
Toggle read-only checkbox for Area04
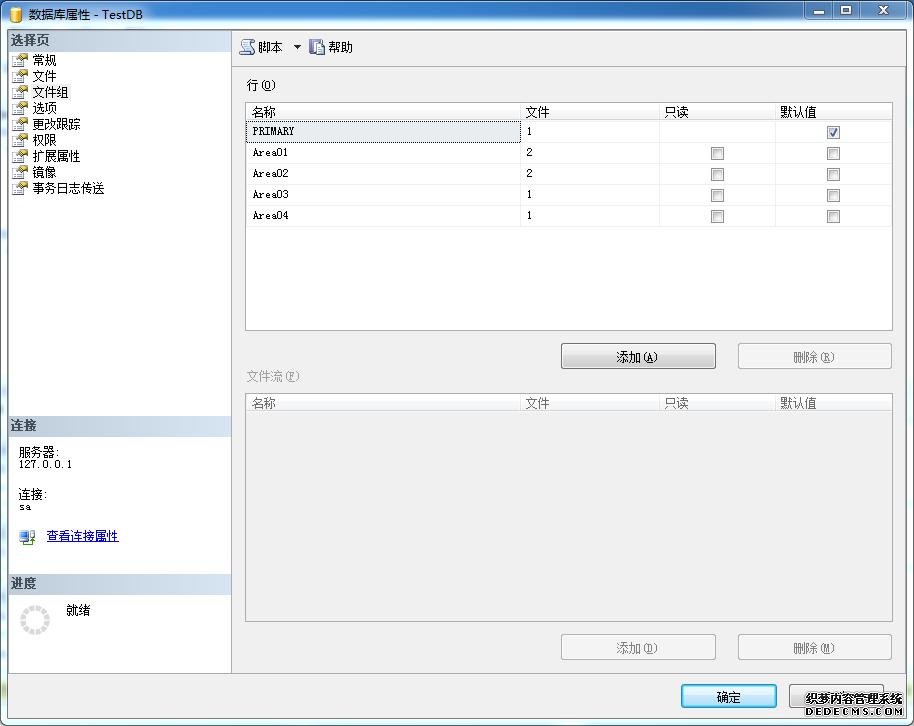tap(717, 217)
